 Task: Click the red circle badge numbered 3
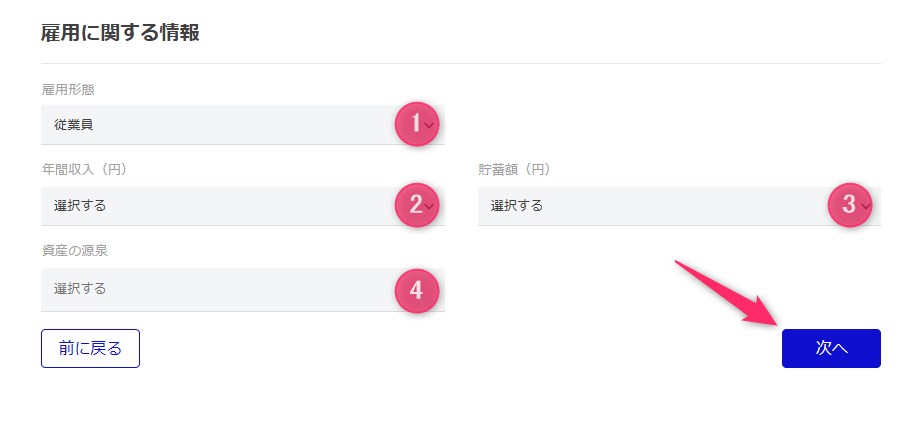pyautogui.click(x=848, y=205)
